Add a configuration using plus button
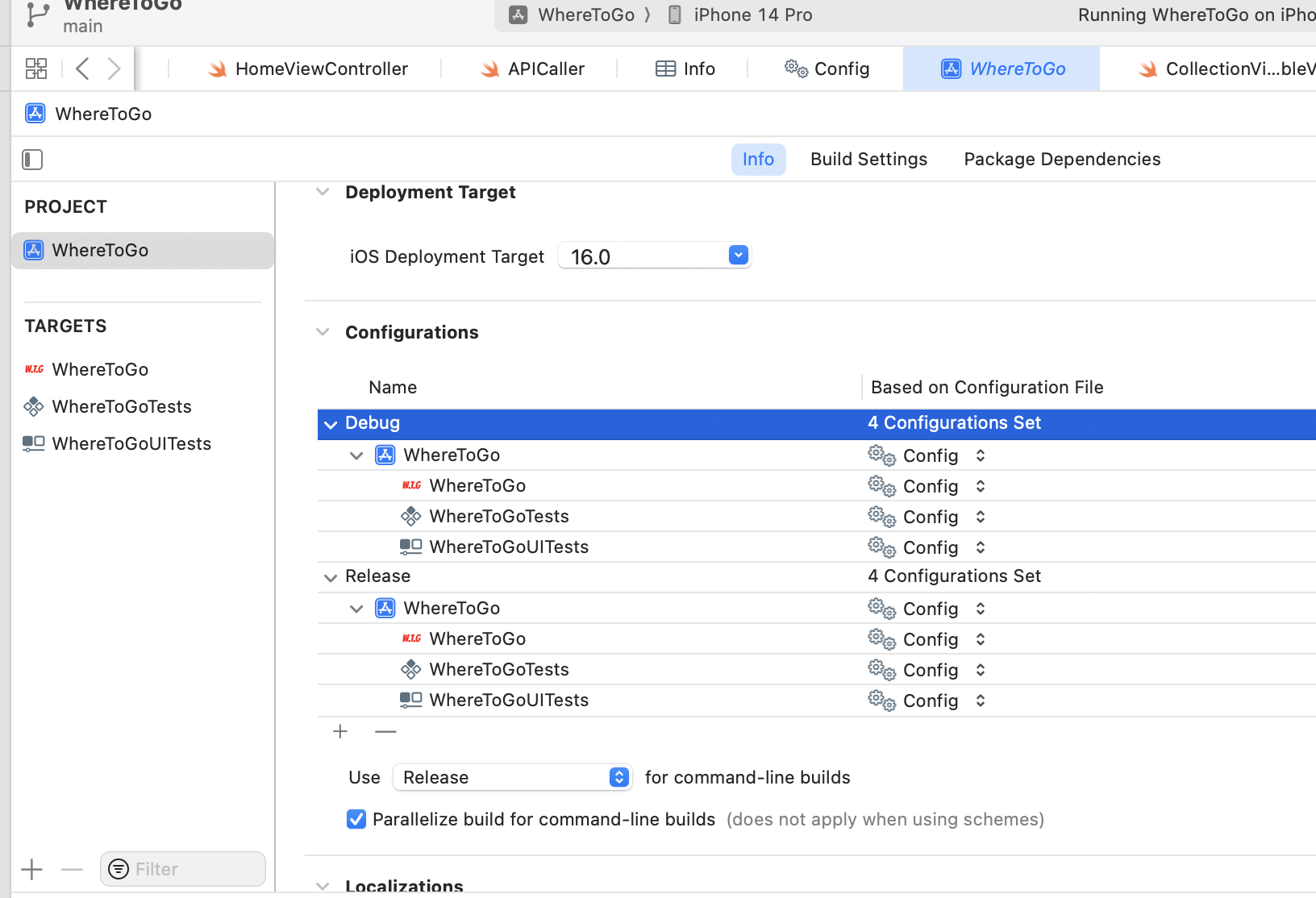The image size is (1316, 898). [340, 731]
